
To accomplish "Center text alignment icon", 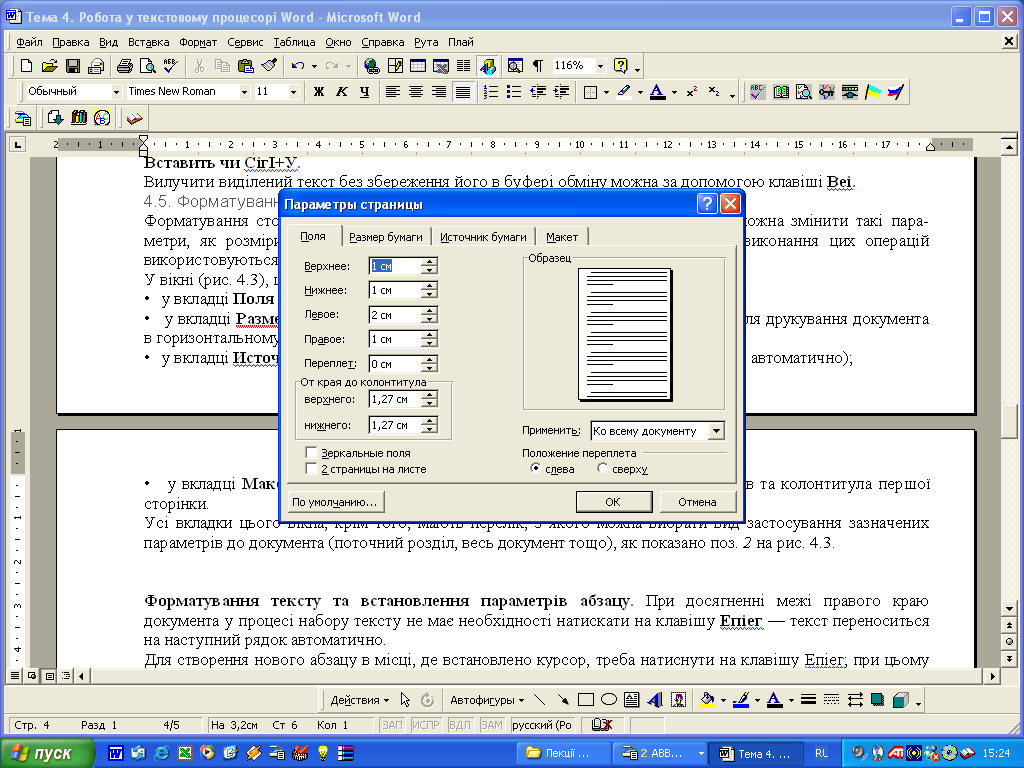I will [415, 92].
